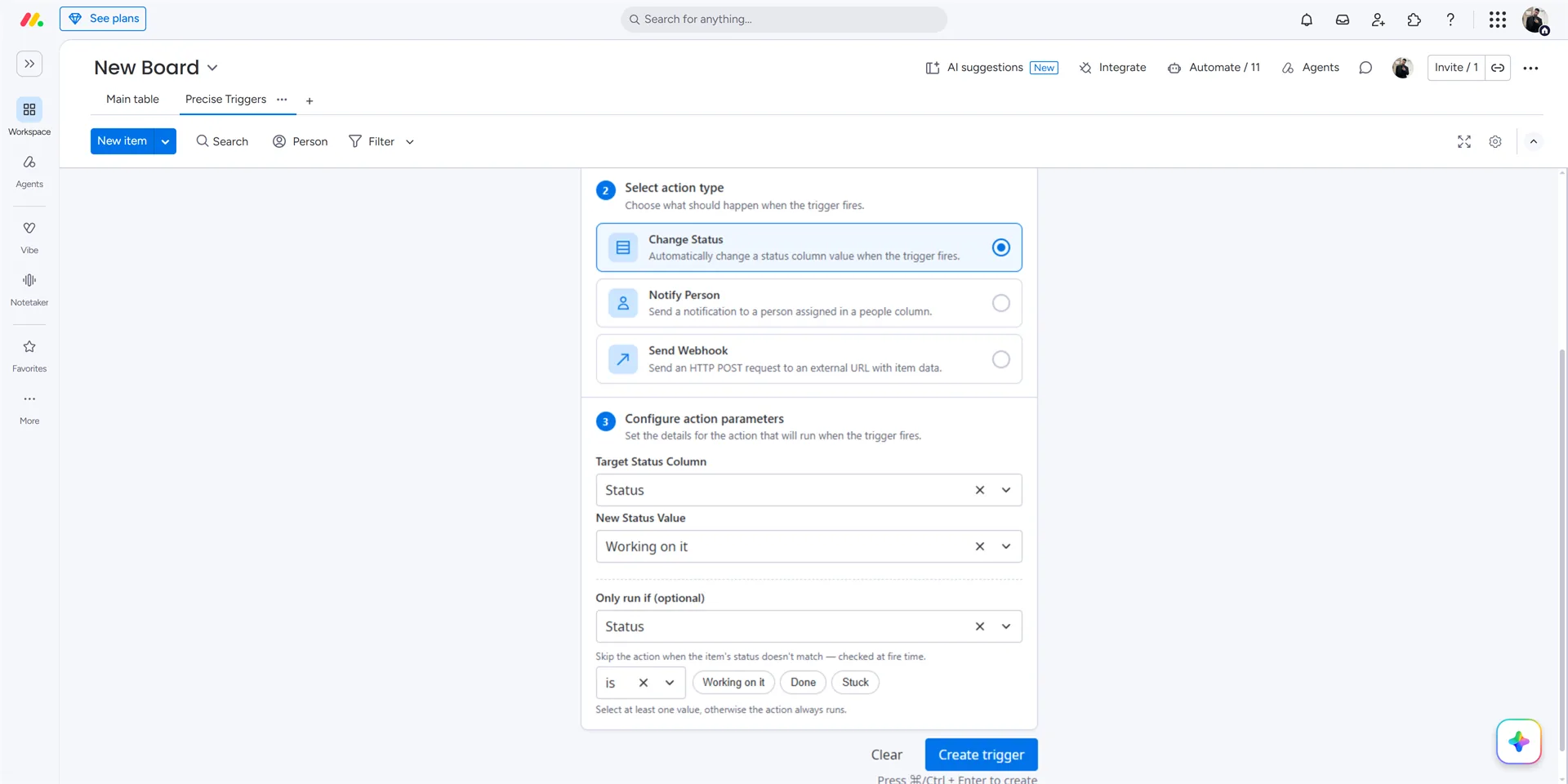Open Automate / 11
1568x784 pixels.
coord(1214,68)
